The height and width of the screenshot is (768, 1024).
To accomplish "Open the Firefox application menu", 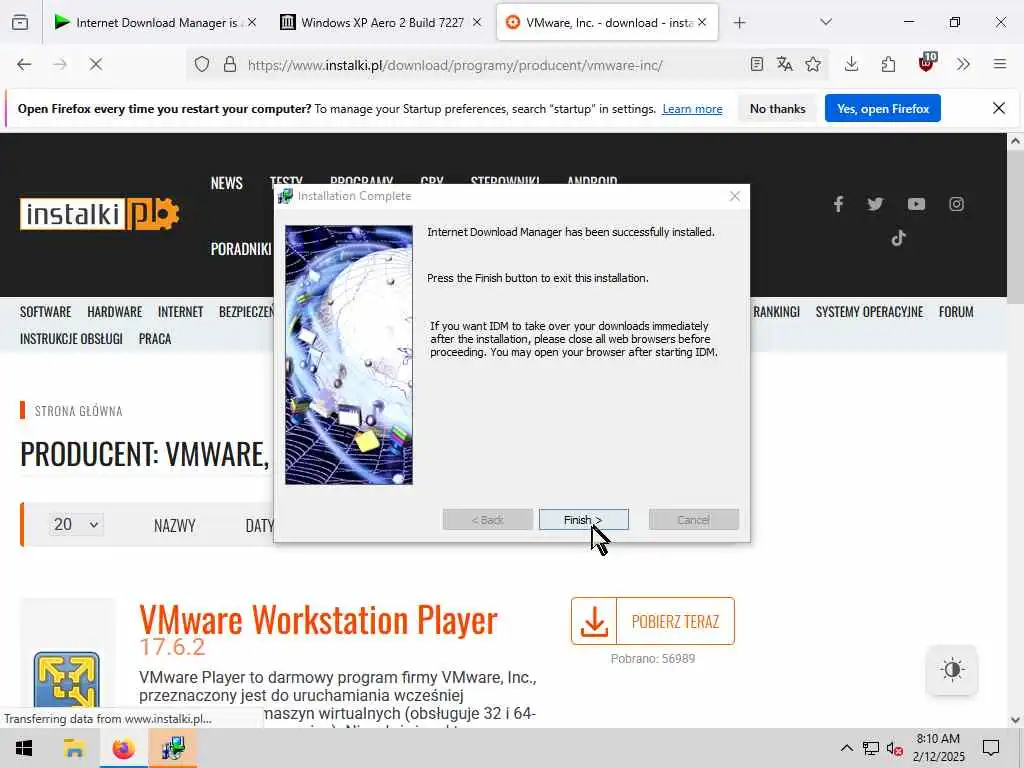I will pyautogui.click(x=1000, y=65).
